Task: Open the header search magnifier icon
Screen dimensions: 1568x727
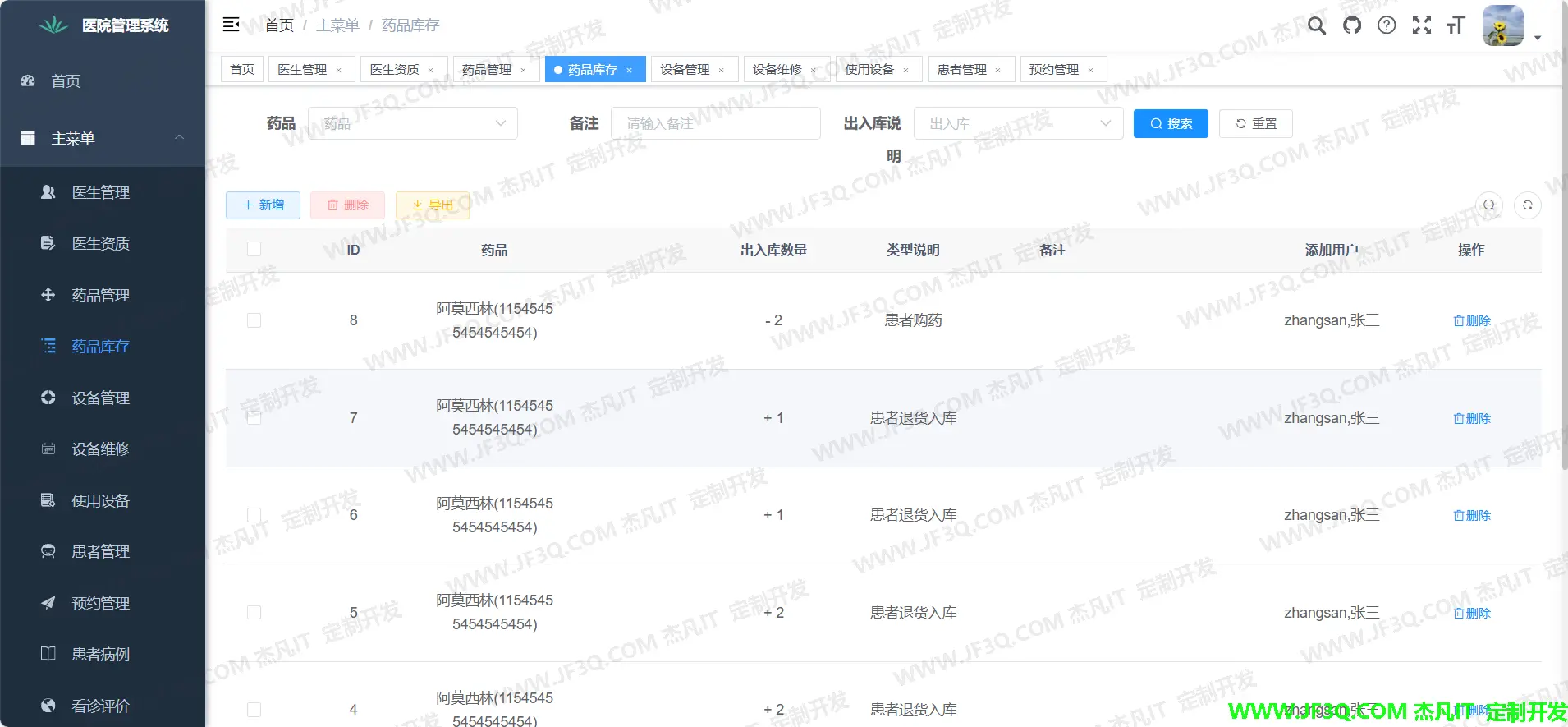Action: point(1316,25)
